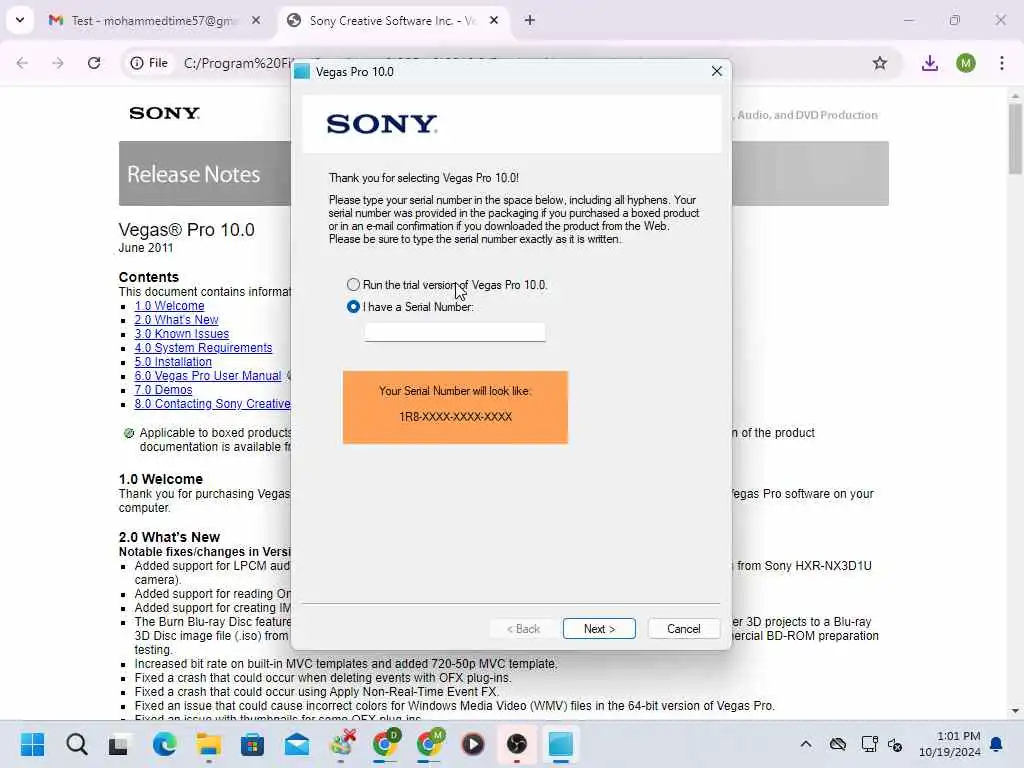
Task: Click the scrollbar down arrow
Action: point(1015,711)
